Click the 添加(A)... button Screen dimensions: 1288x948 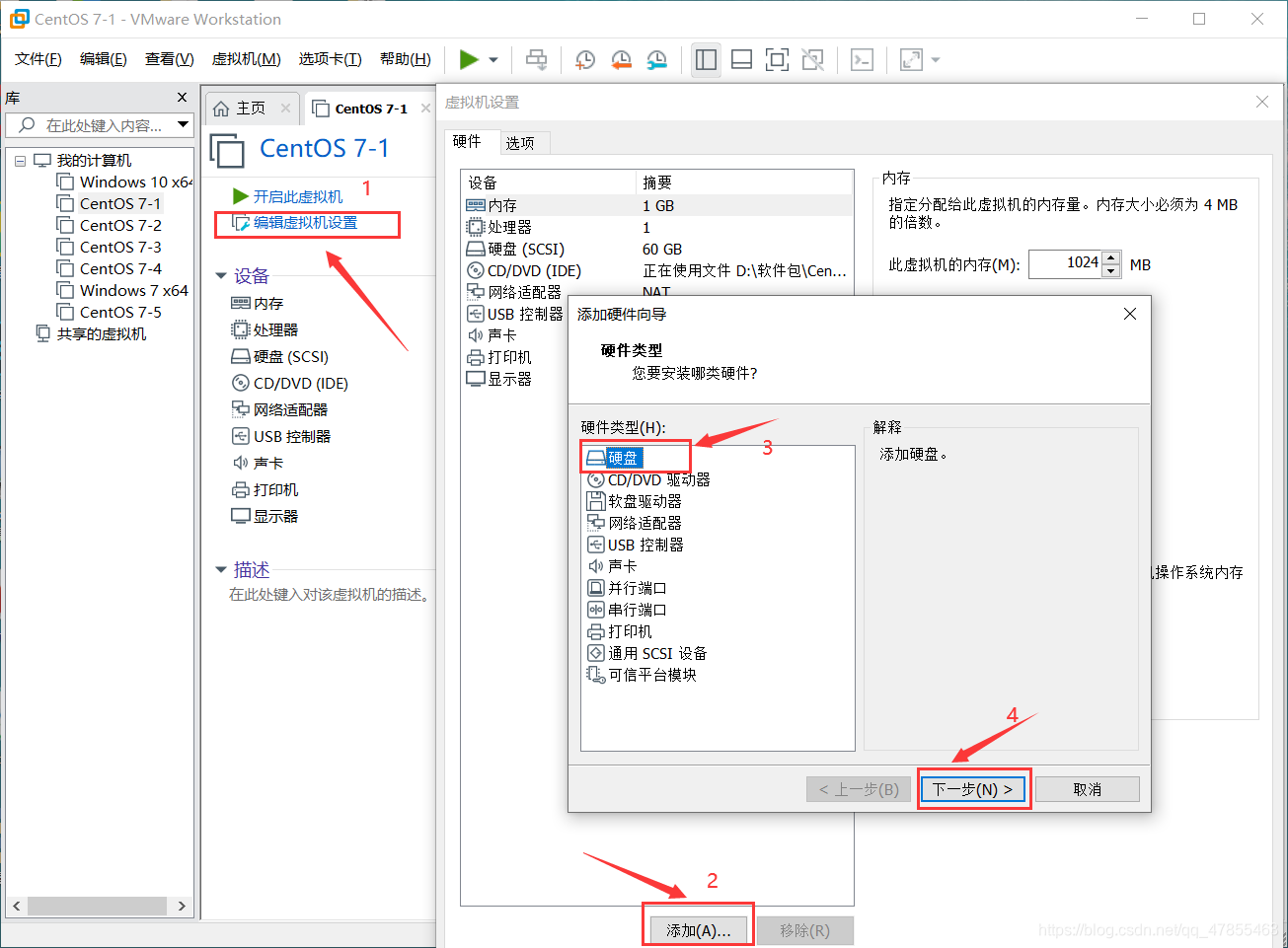(x=698, y=930)
